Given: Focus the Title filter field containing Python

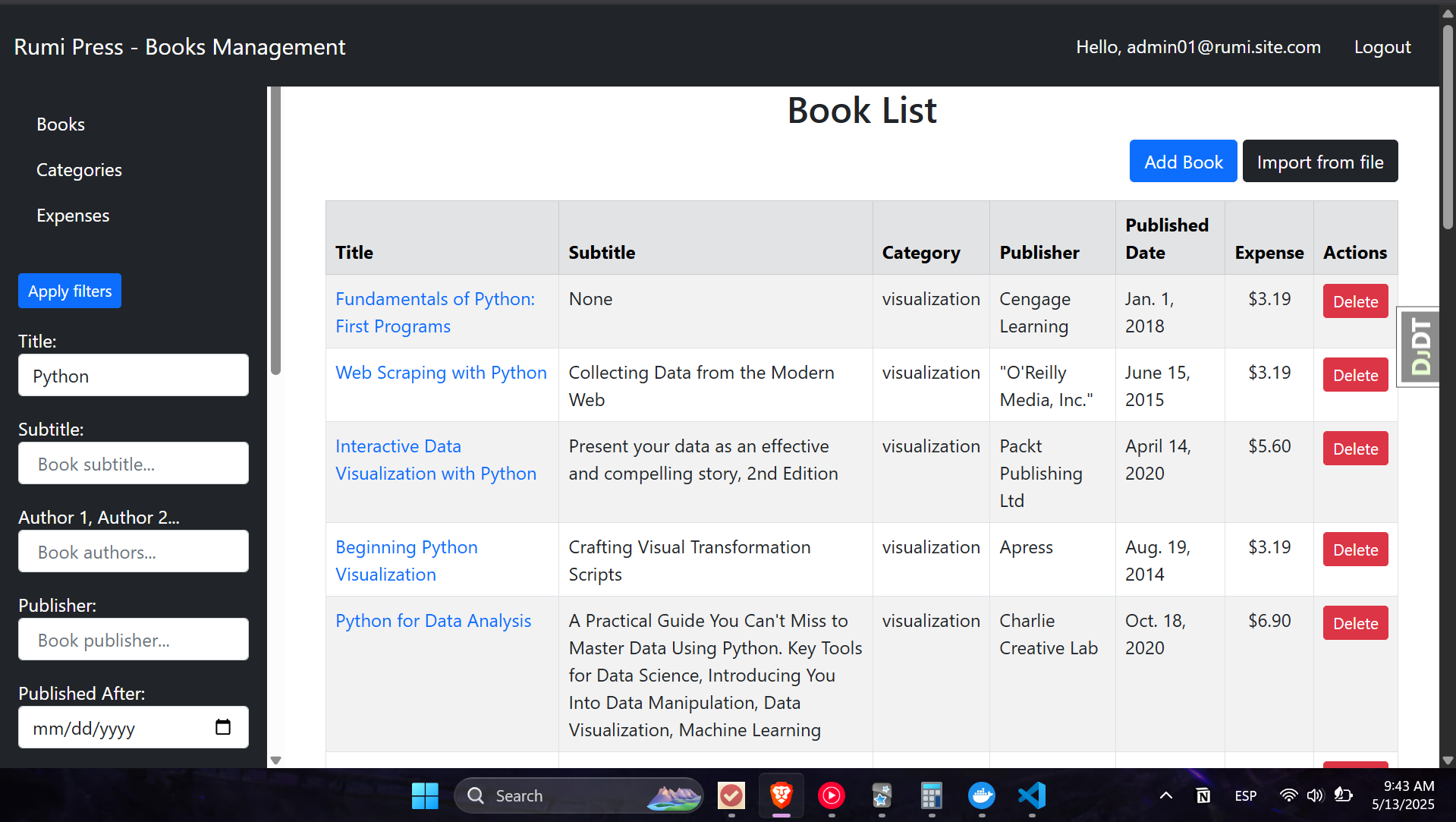Looking at the screenshot, I should 134,375.
